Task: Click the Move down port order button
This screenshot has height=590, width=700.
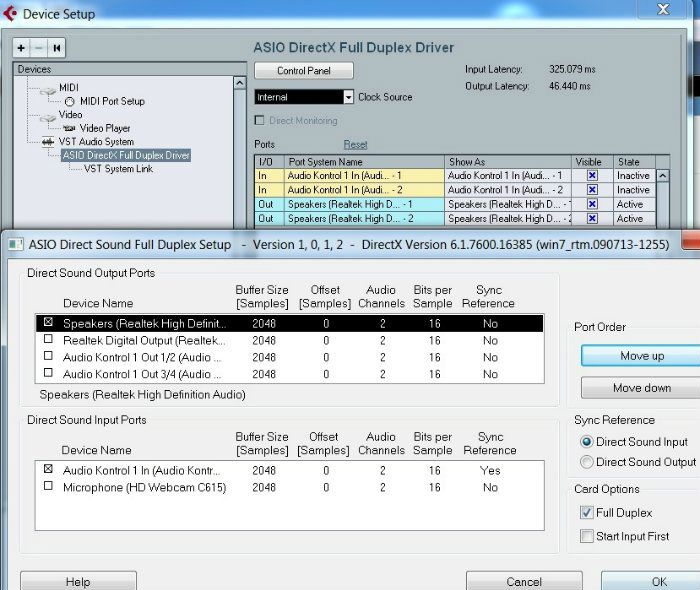Action: tap(642, 388)
